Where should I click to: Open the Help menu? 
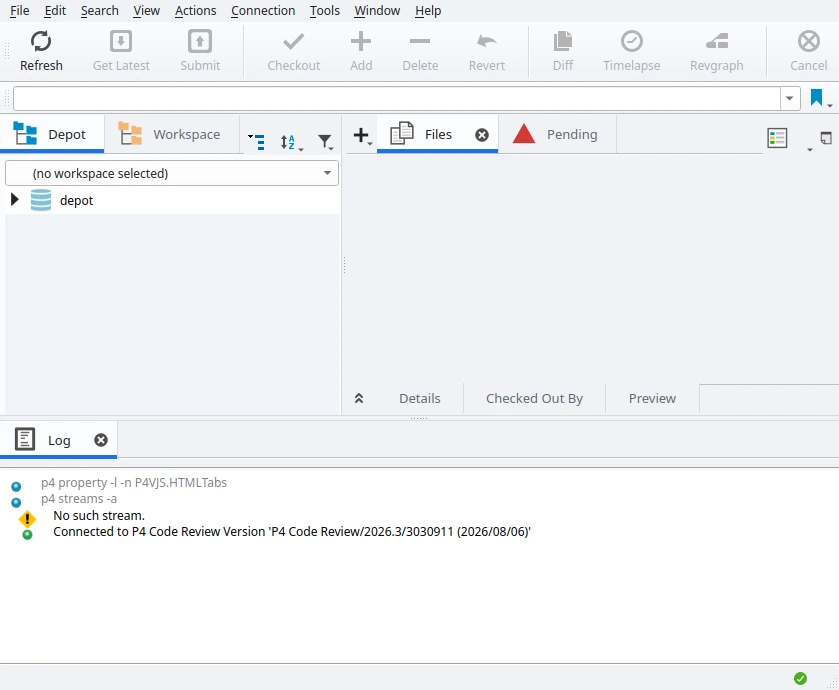(x=428, y=11)
